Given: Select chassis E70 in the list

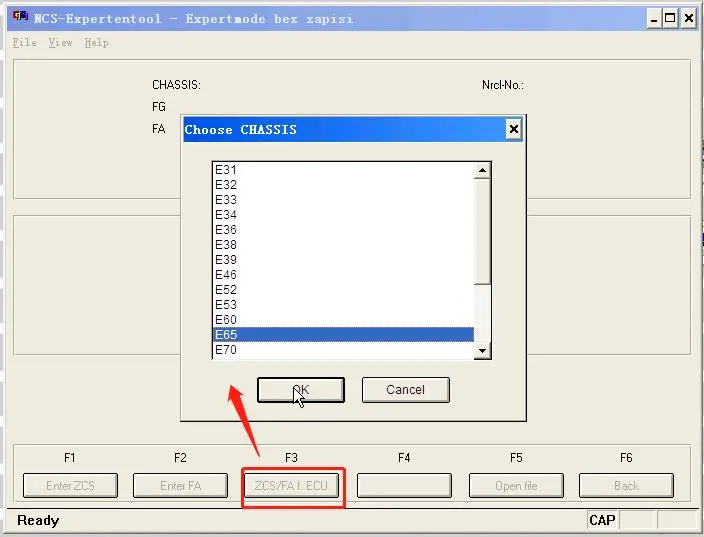Looking at the screenshot, I should pos(343,350).
